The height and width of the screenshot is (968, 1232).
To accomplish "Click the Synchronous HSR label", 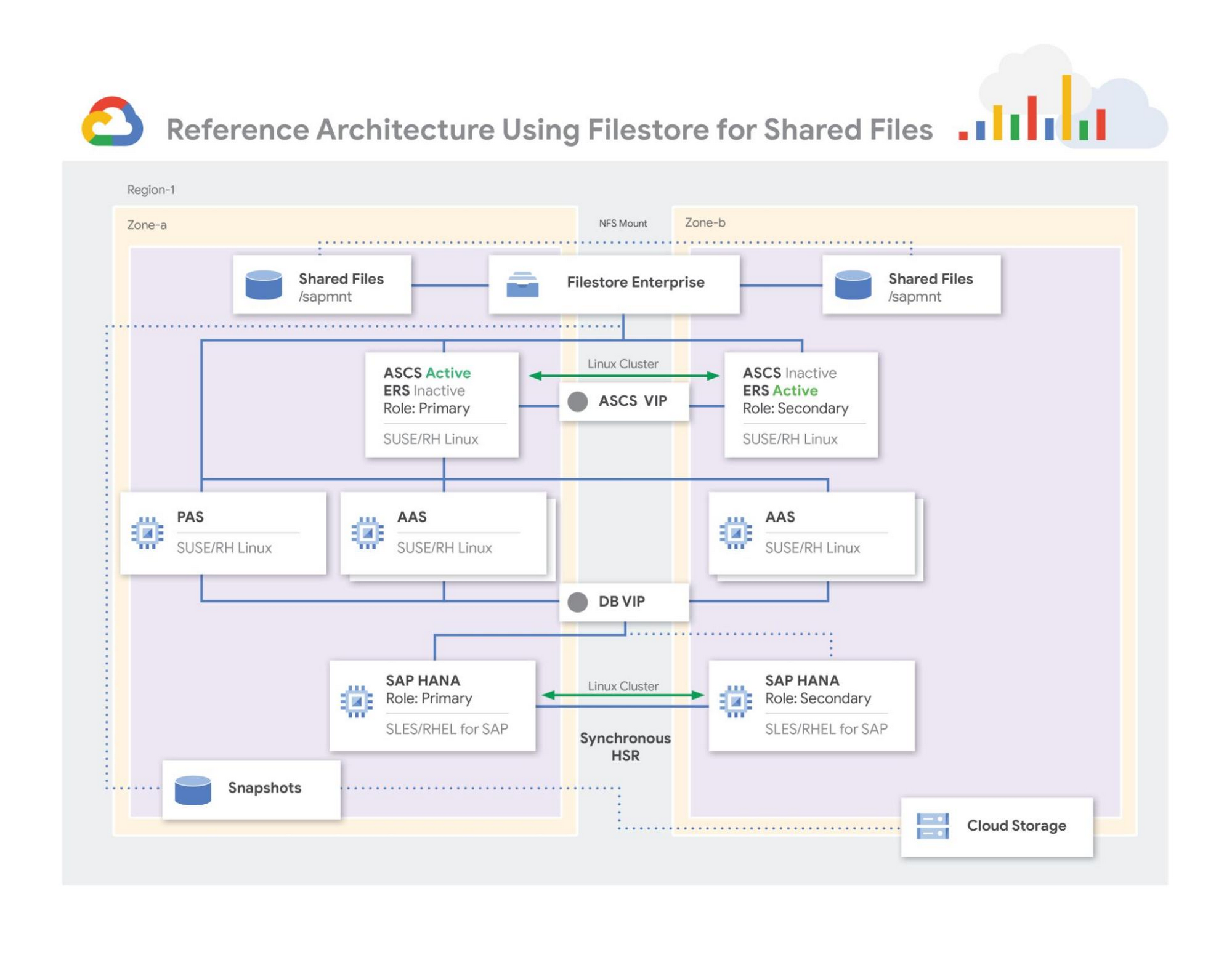I will pyautogui.click(x=625, y=748).
